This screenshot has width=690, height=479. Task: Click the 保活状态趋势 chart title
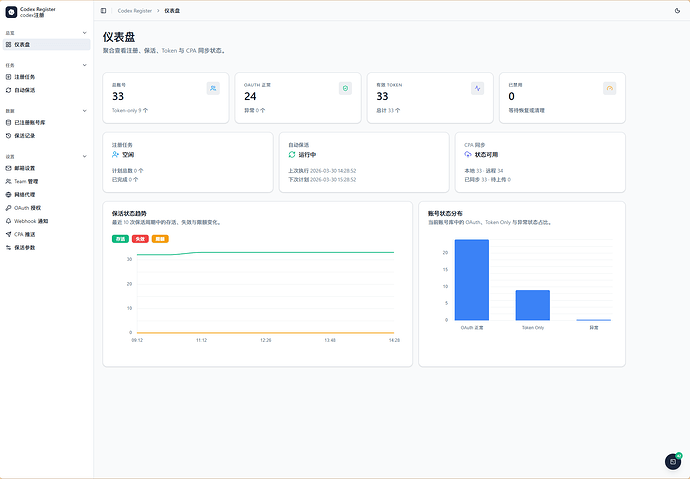point(129,213)
